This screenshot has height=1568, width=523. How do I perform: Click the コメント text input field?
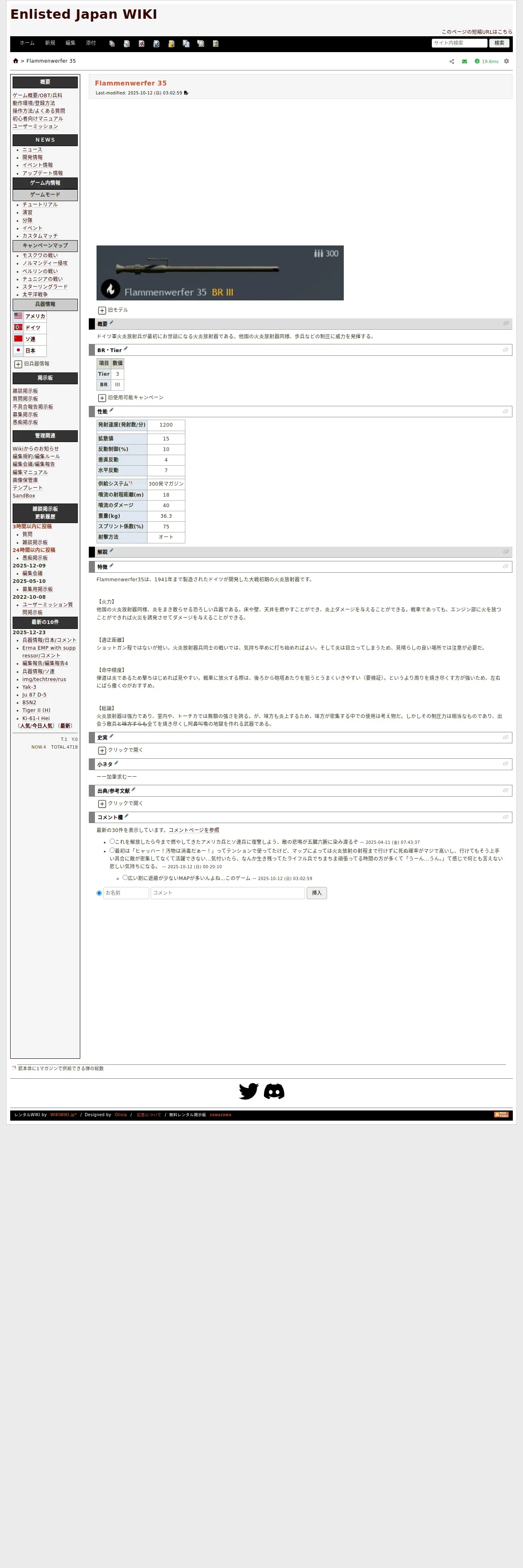(x=228, y=893)
